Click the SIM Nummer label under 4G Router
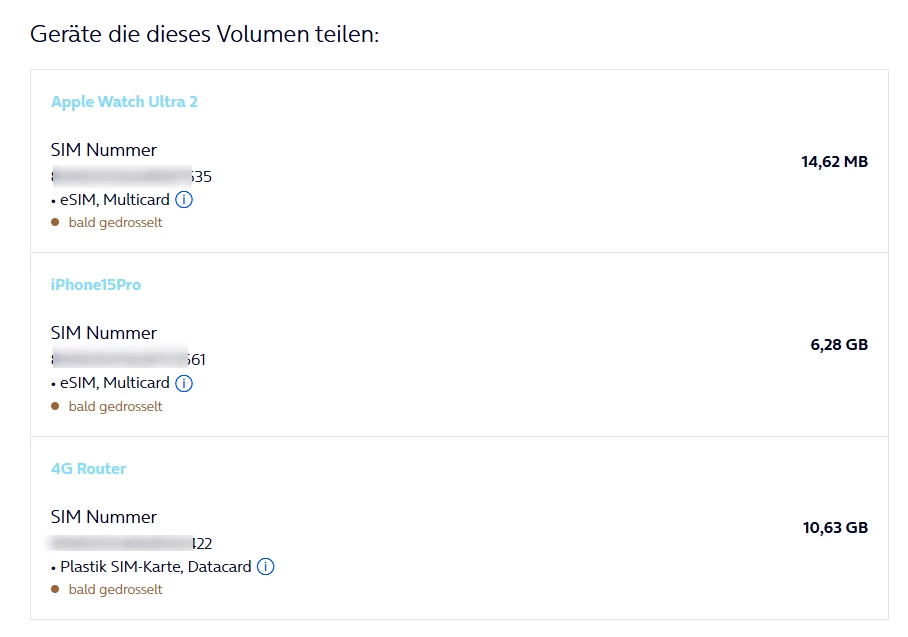908x637 pixels. 104,517
